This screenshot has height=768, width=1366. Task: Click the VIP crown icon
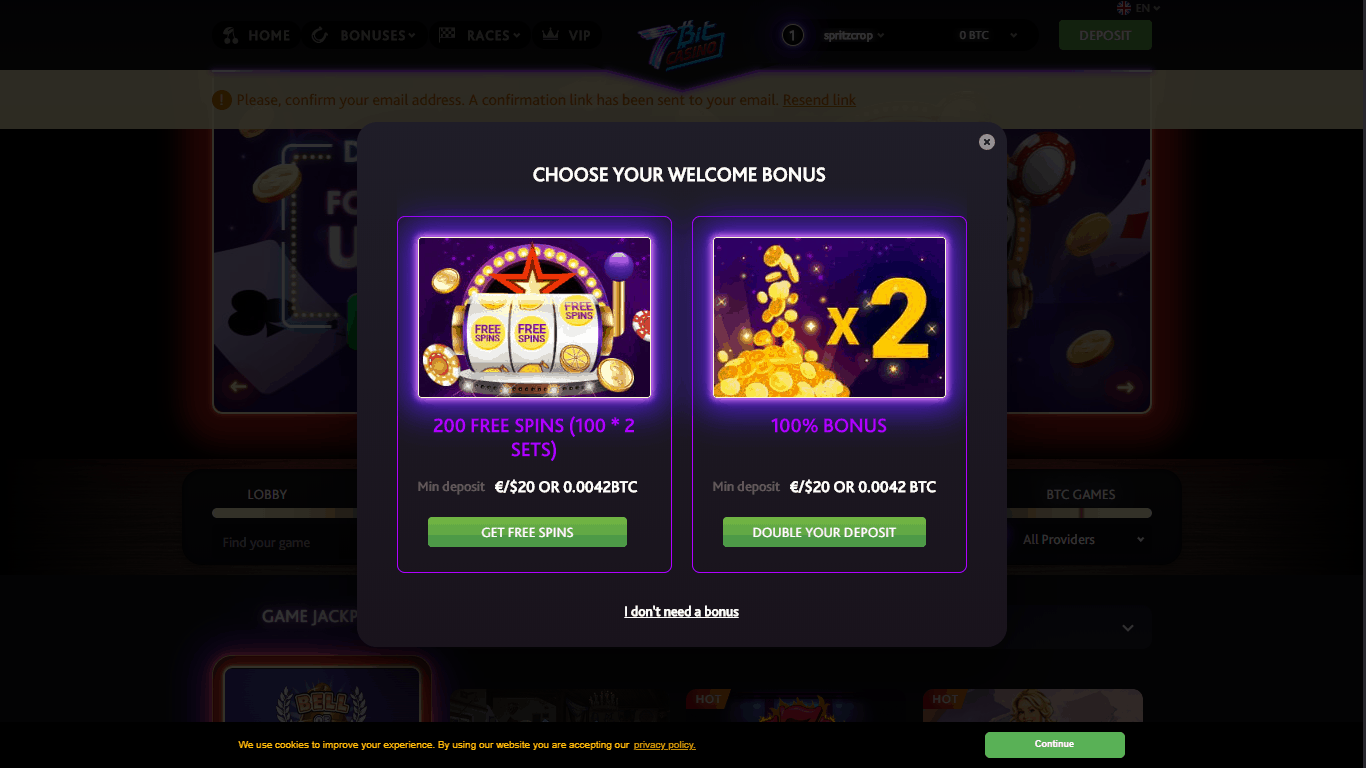pos(550,35)
